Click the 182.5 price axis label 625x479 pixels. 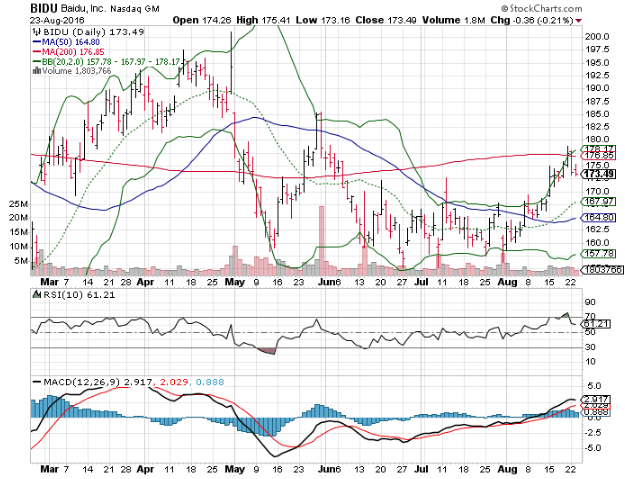tap(597, 127)
